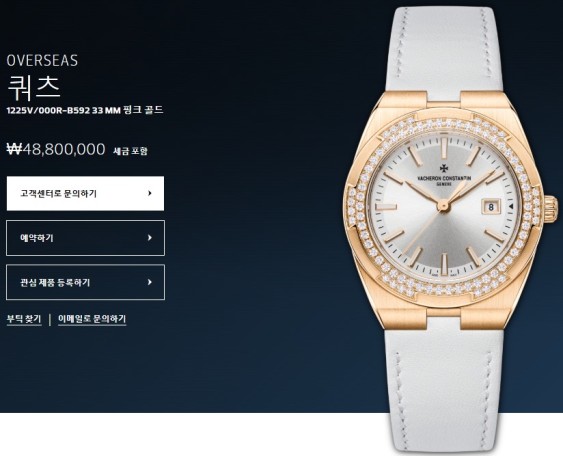
Task: Click the gold watch crown
Action: coord(551,209)
